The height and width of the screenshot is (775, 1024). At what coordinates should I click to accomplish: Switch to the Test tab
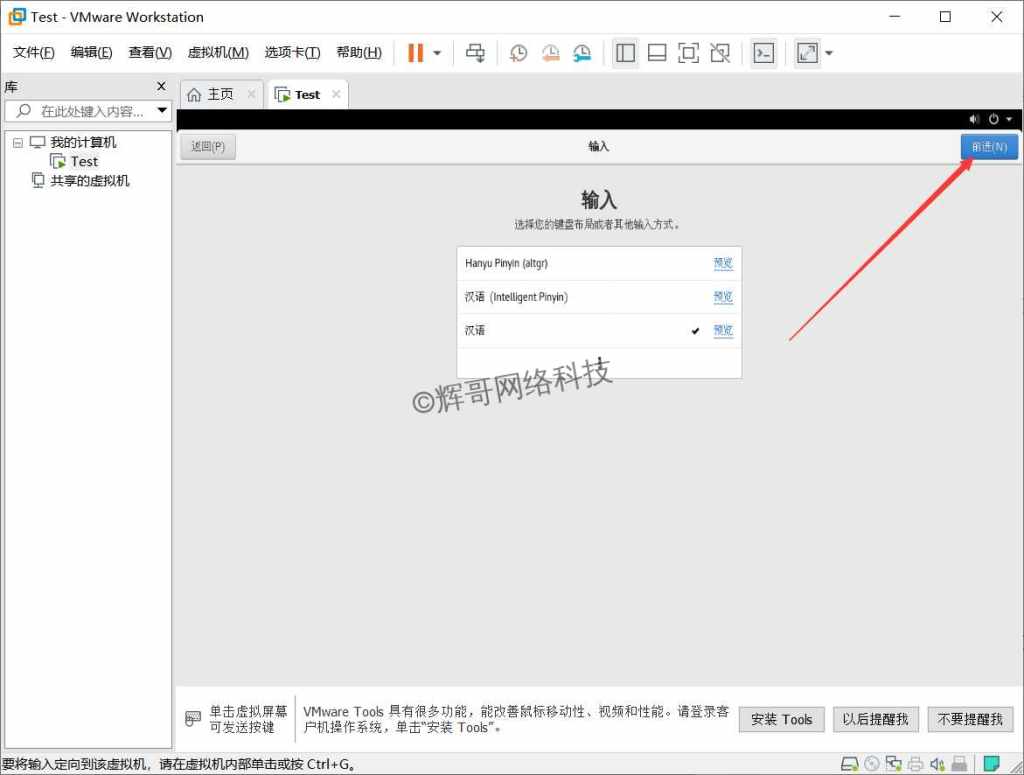307,95
